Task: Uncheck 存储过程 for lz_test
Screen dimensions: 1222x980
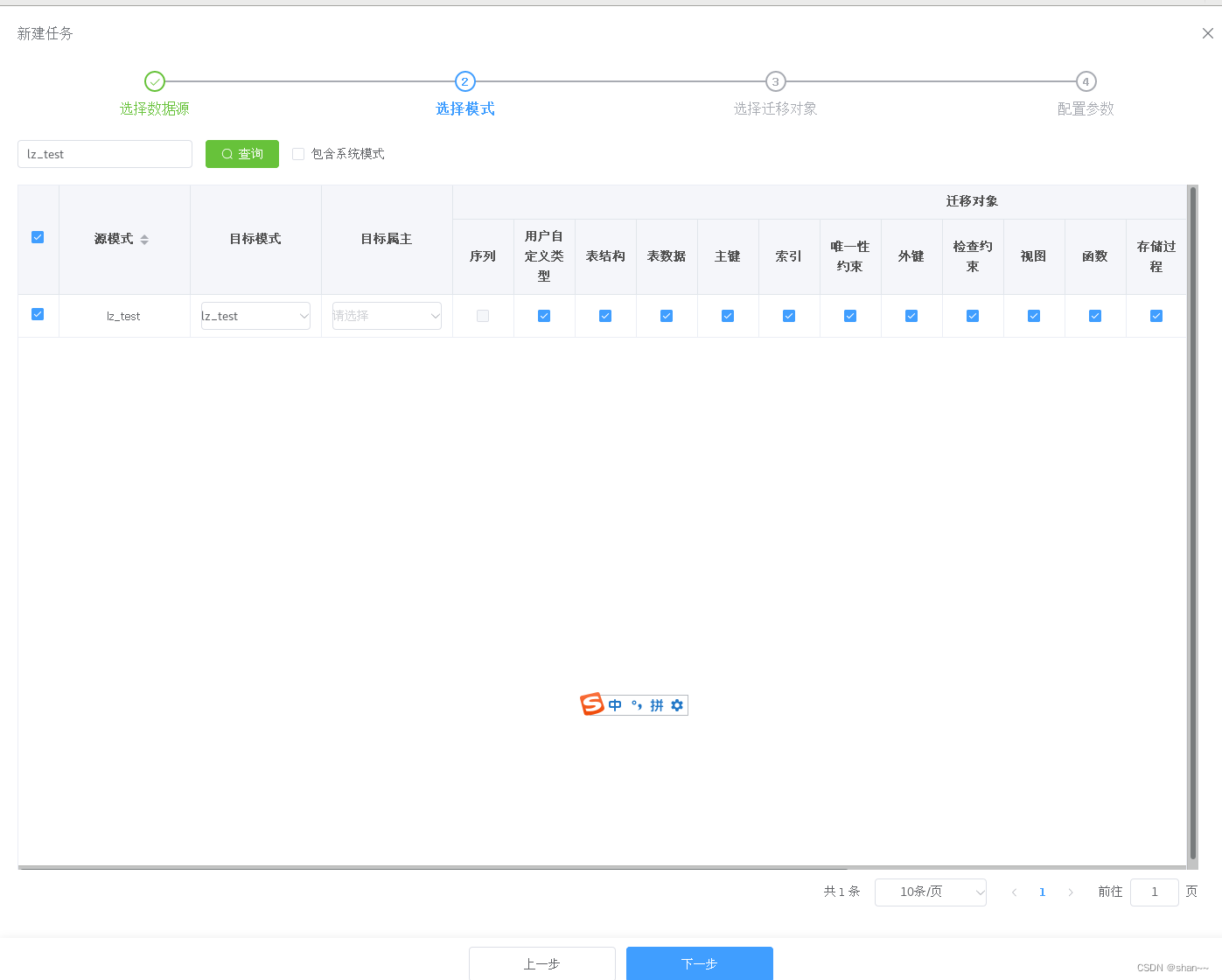Action: [1156, 316]
